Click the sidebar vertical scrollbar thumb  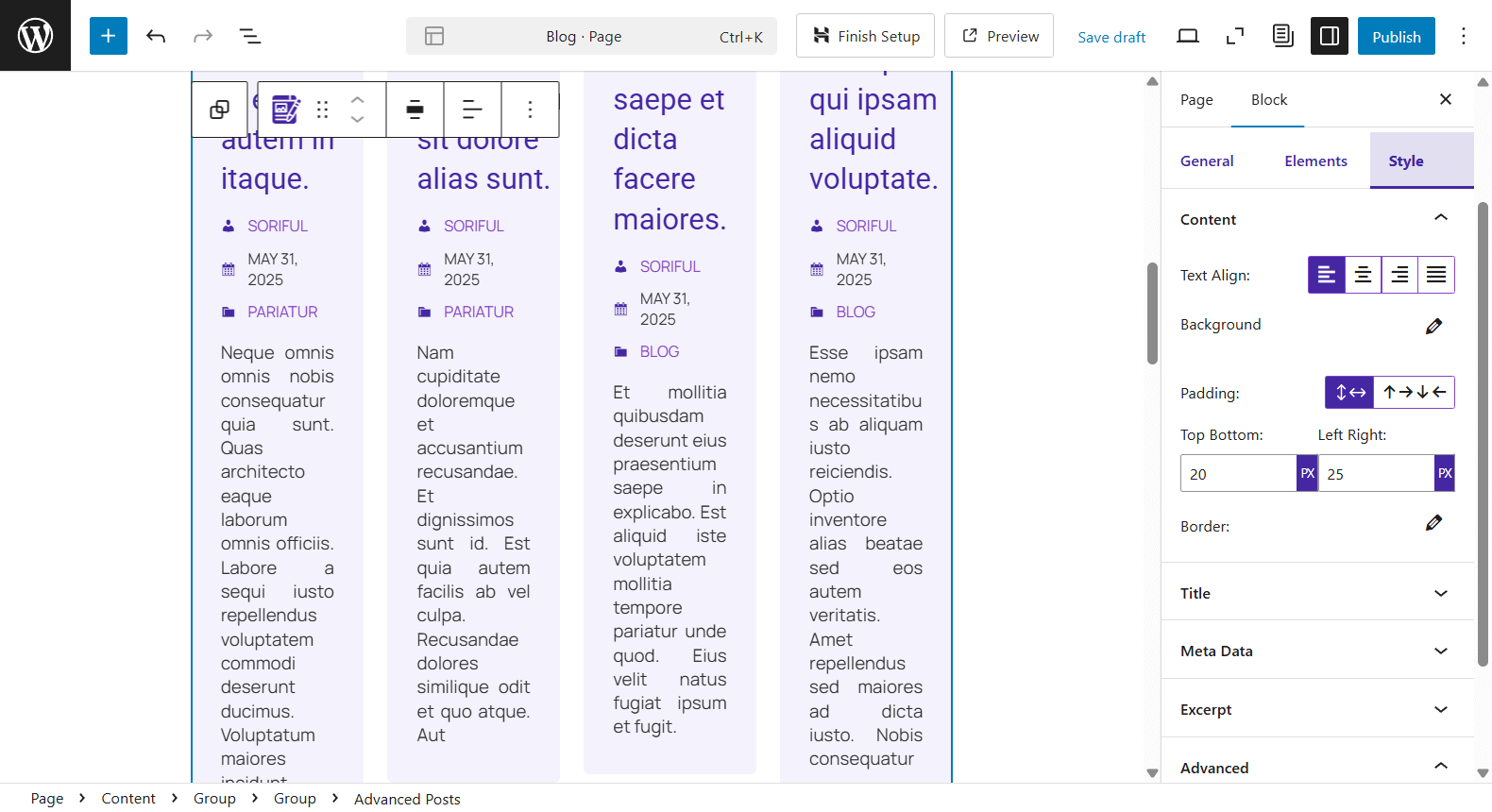click(1483, 434)
